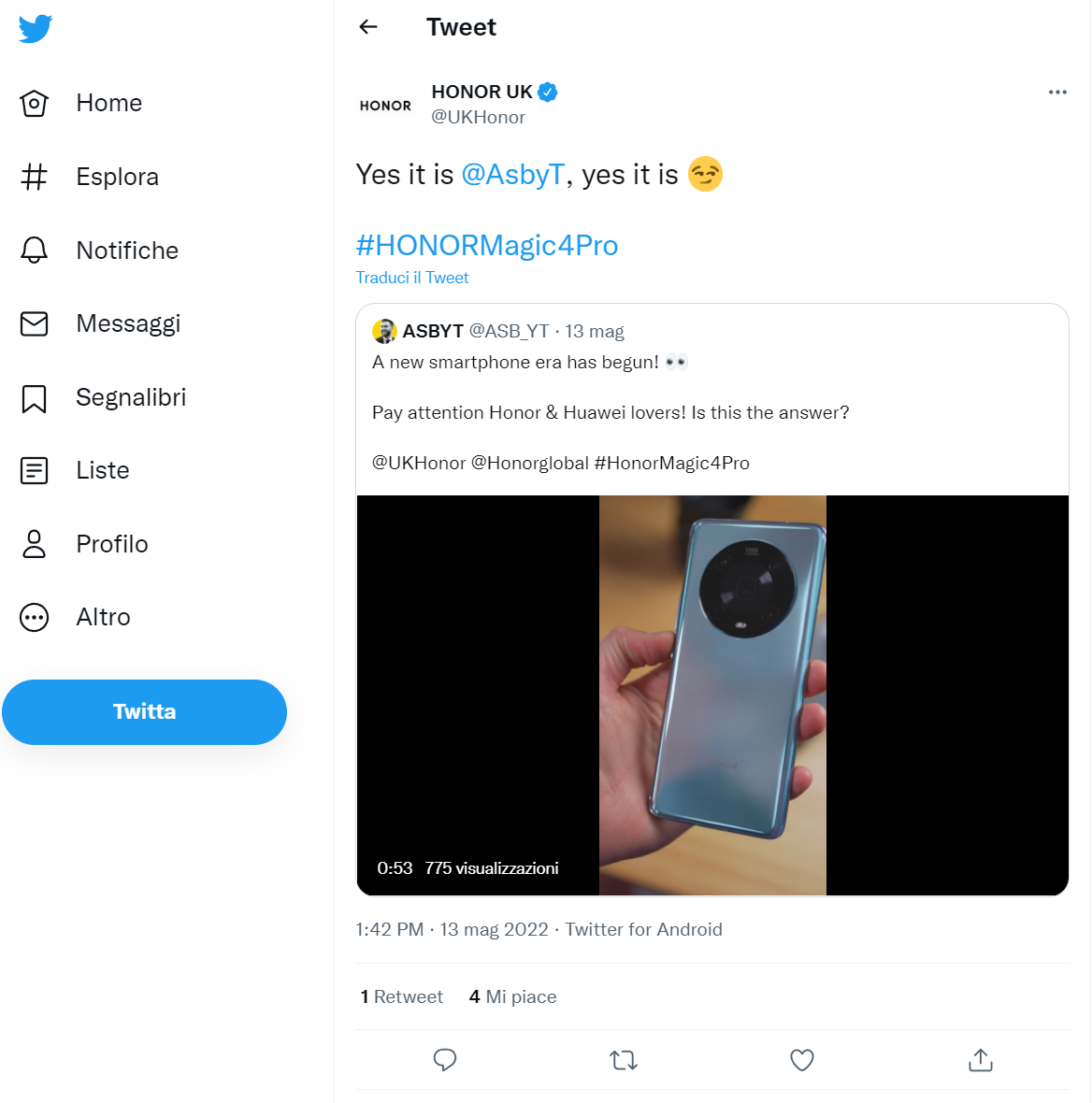View Profilo page
This screenshot has width=1092, height=1103.
tap(111, 544)
